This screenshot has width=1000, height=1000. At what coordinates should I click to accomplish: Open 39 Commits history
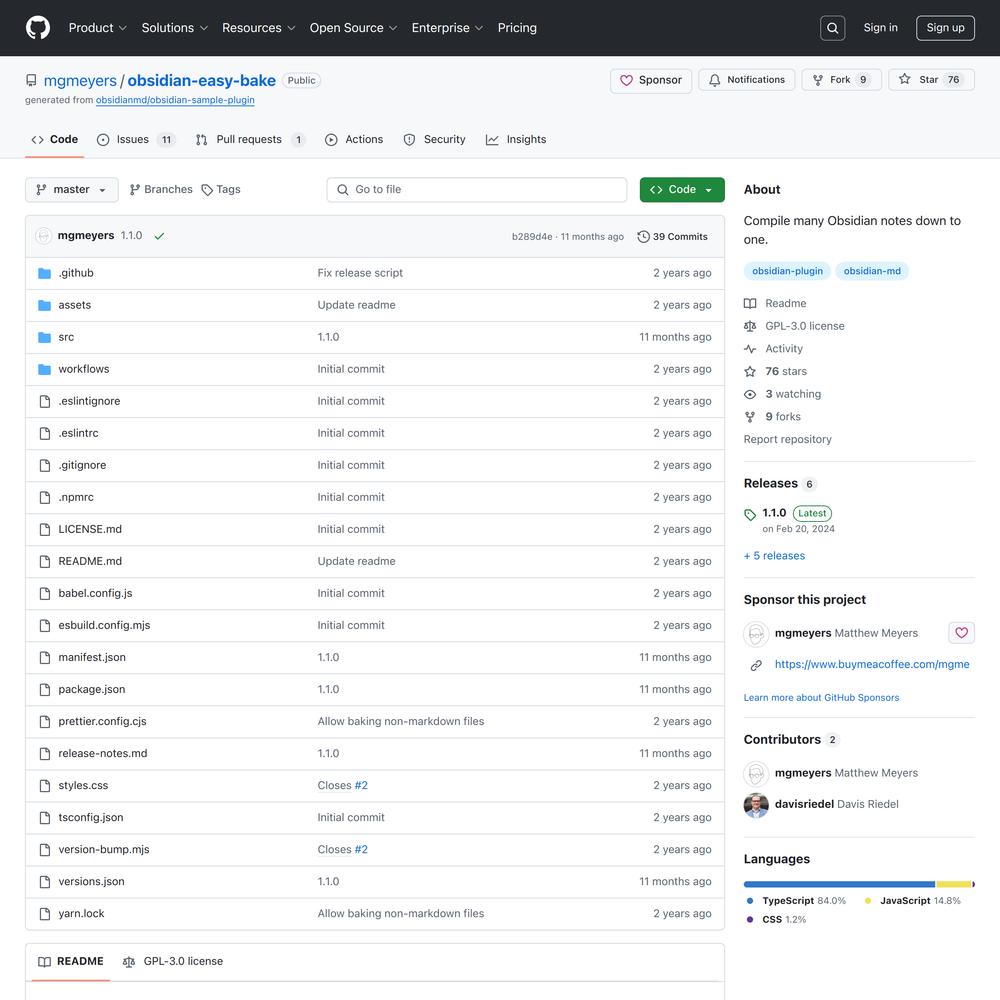pos(672,237)
